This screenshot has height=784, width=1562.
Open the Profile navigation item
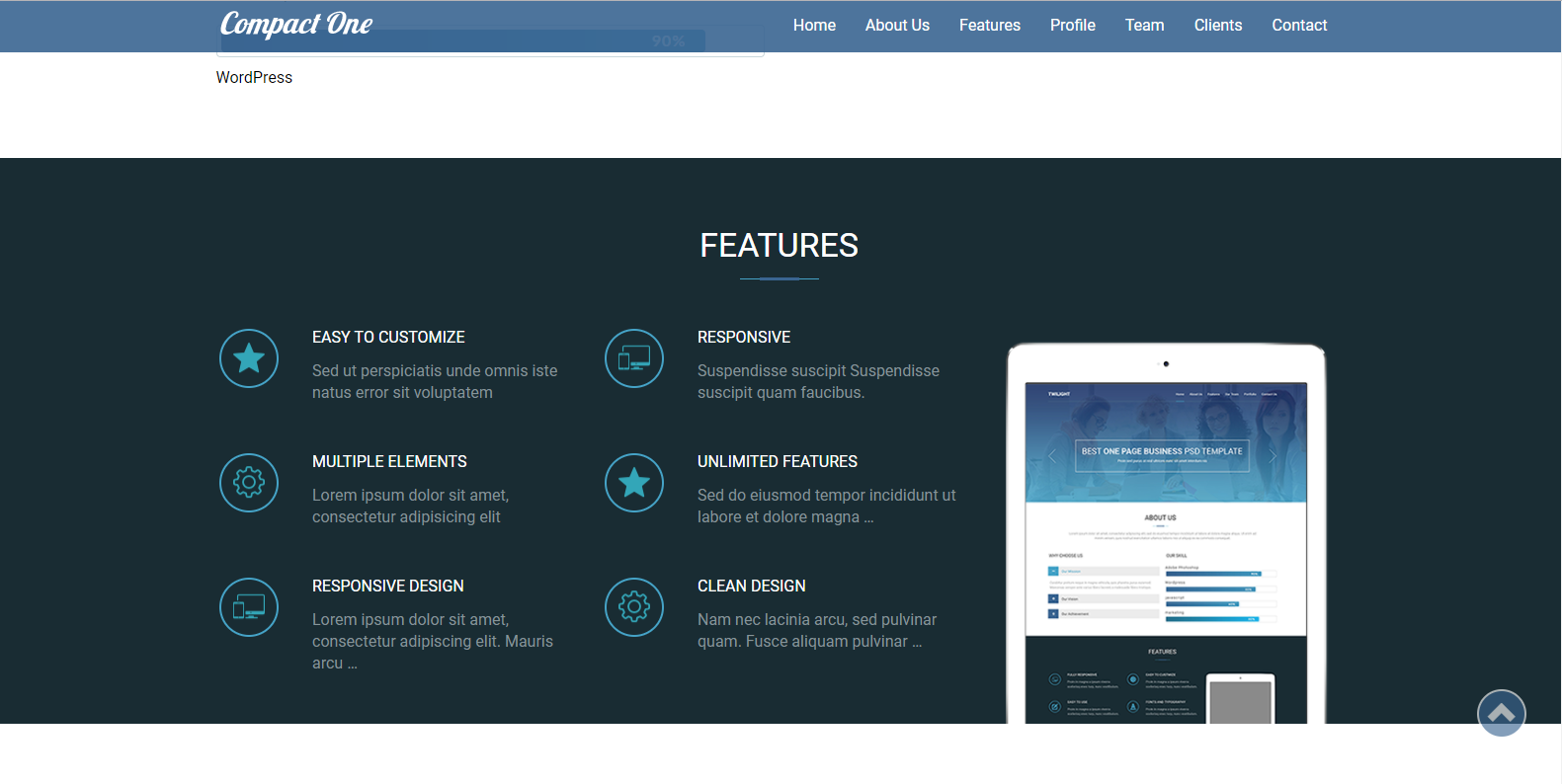pyautogui.click(x=1072, y=26)
